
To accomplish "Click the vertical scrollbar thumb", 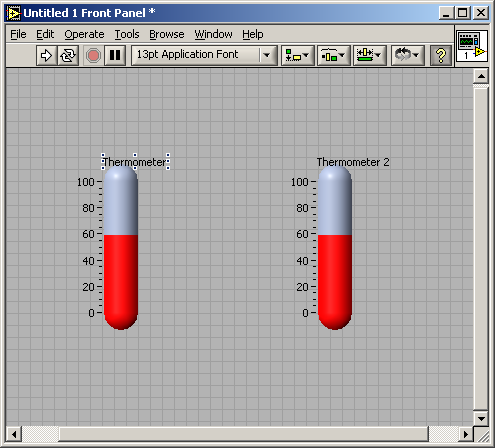I will [x=481, y=249].
